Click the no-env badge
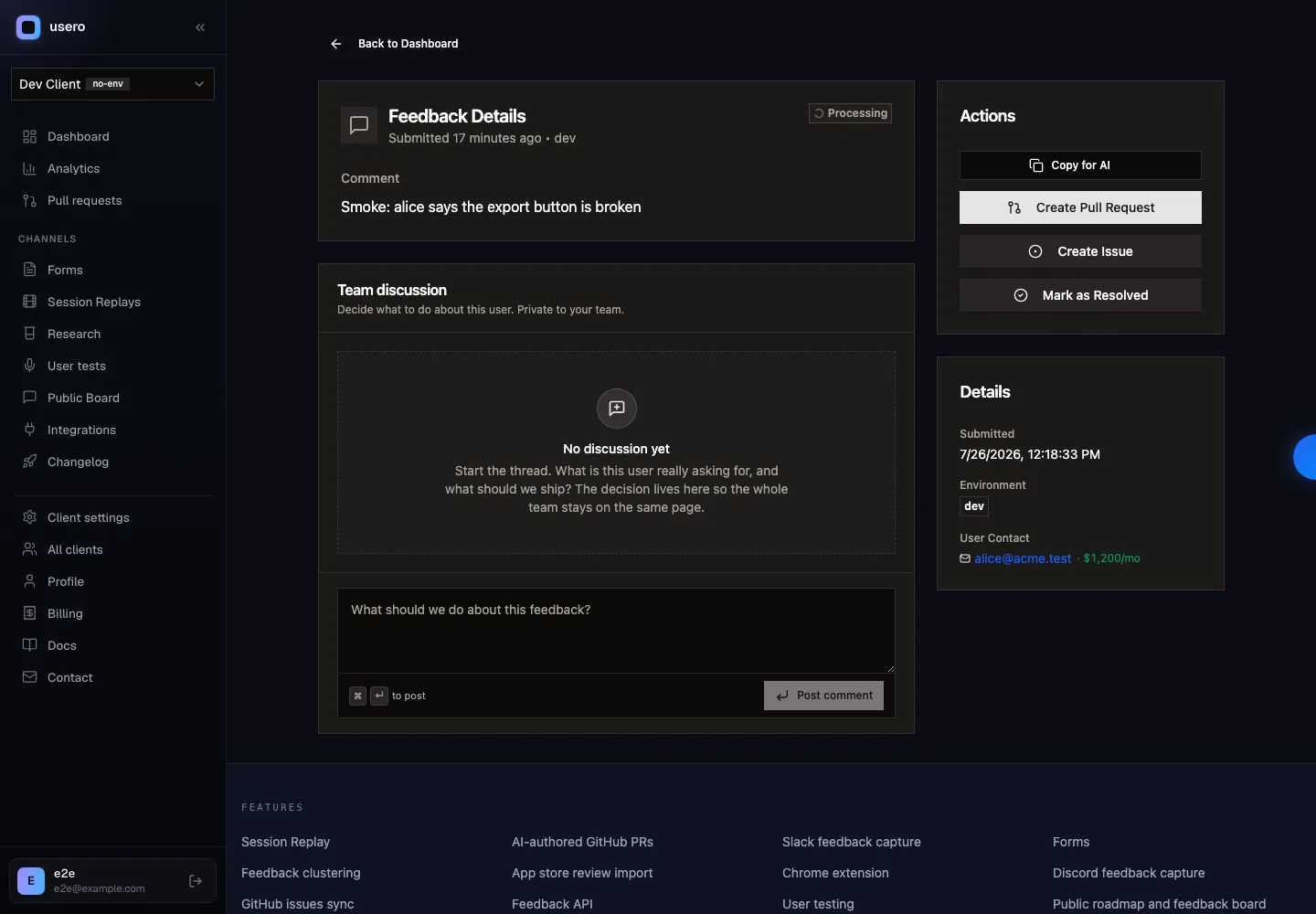This screenshot has width=1316, height=914. [x=108, y=84]
